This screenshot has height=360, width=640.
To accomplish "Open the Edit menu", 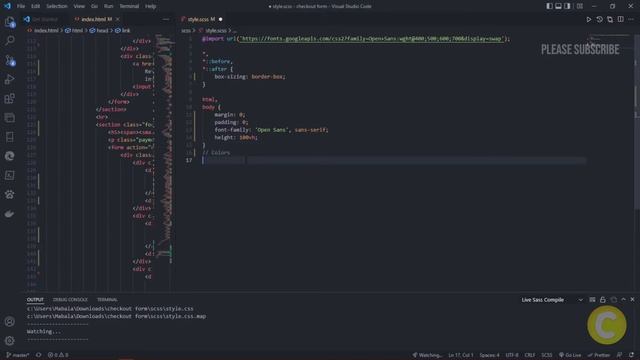I will coord(36,6).
